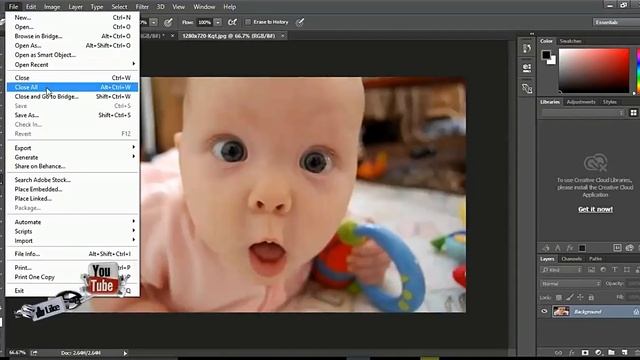
Task: Toggle pressure for size icon
Action: (x=300, y=22)
